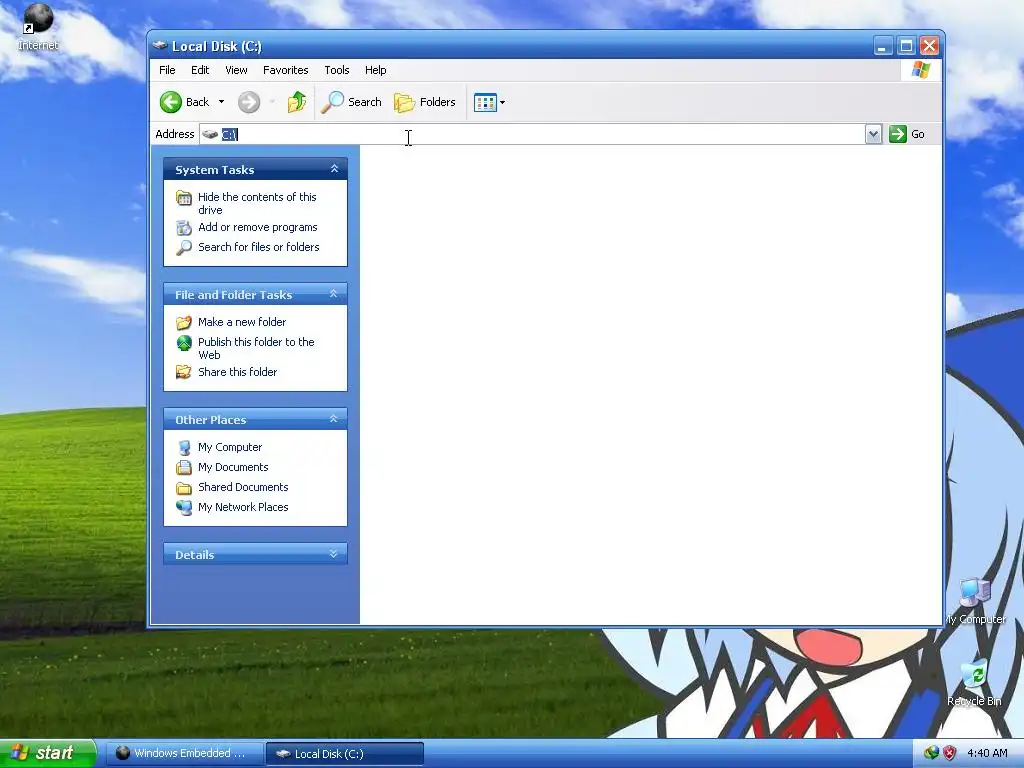Select the My Computer desktop icon

click(x=975, y=601)
